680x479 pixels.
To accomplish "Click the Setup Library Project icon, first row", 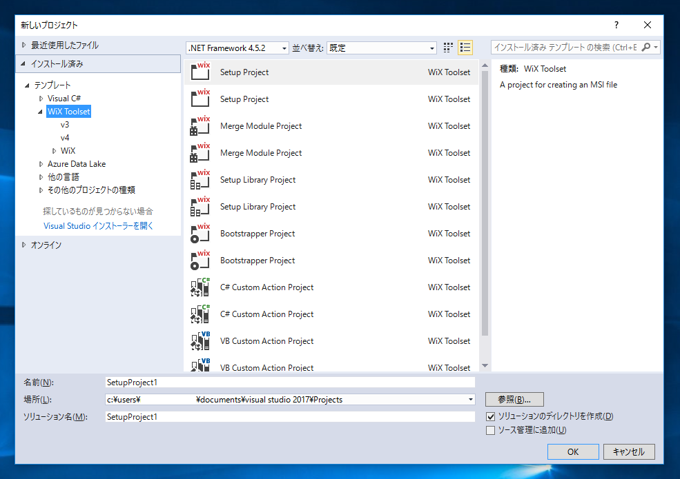I will [x=200, y=179].
